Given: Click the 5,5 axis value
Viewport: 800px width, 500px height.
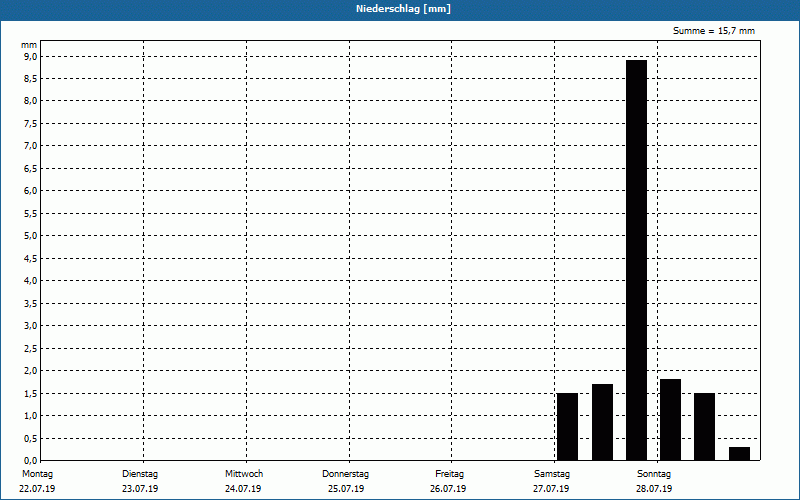Looking at the screenshot, I should click(x=31, y=213).
